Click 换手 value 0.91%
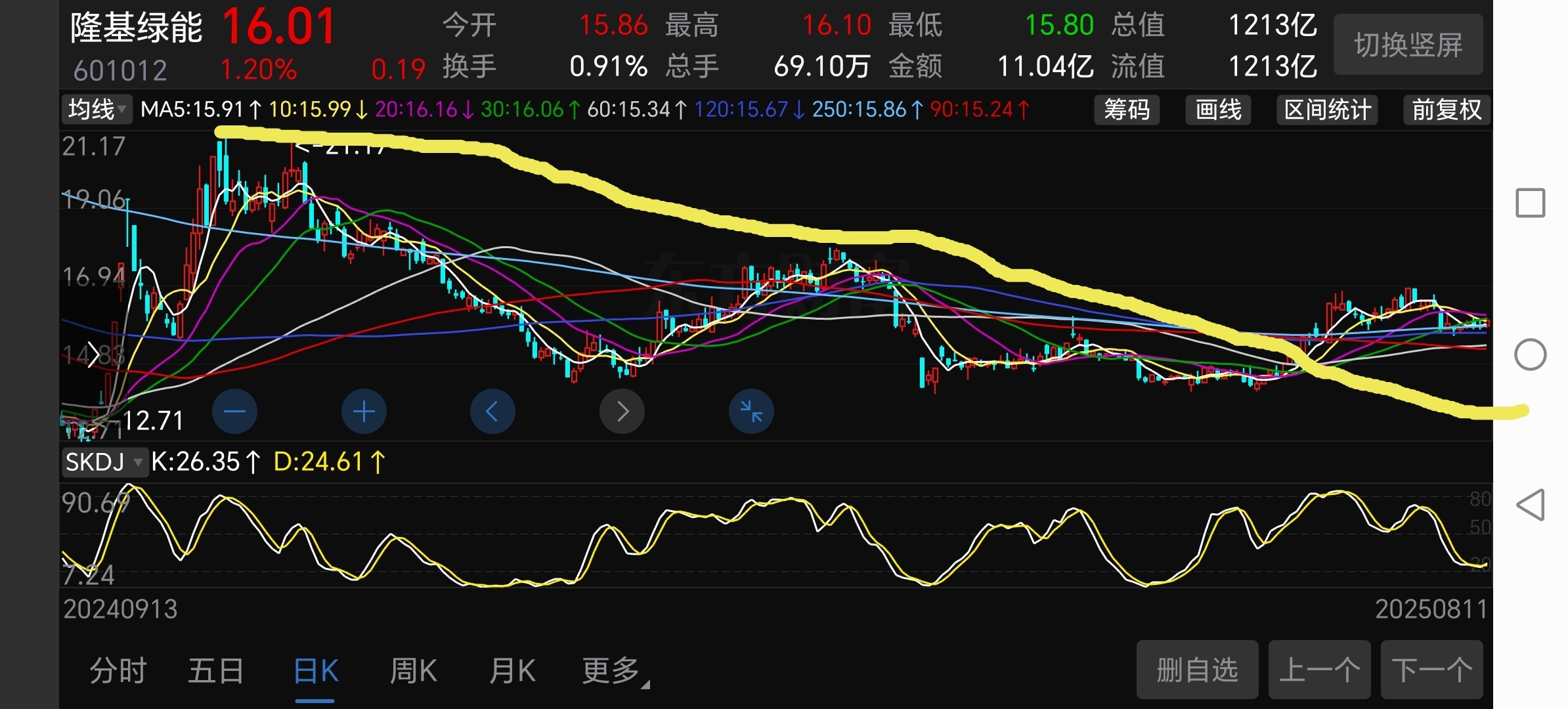This screenshot has width=1568, height=709. [609, 66]
